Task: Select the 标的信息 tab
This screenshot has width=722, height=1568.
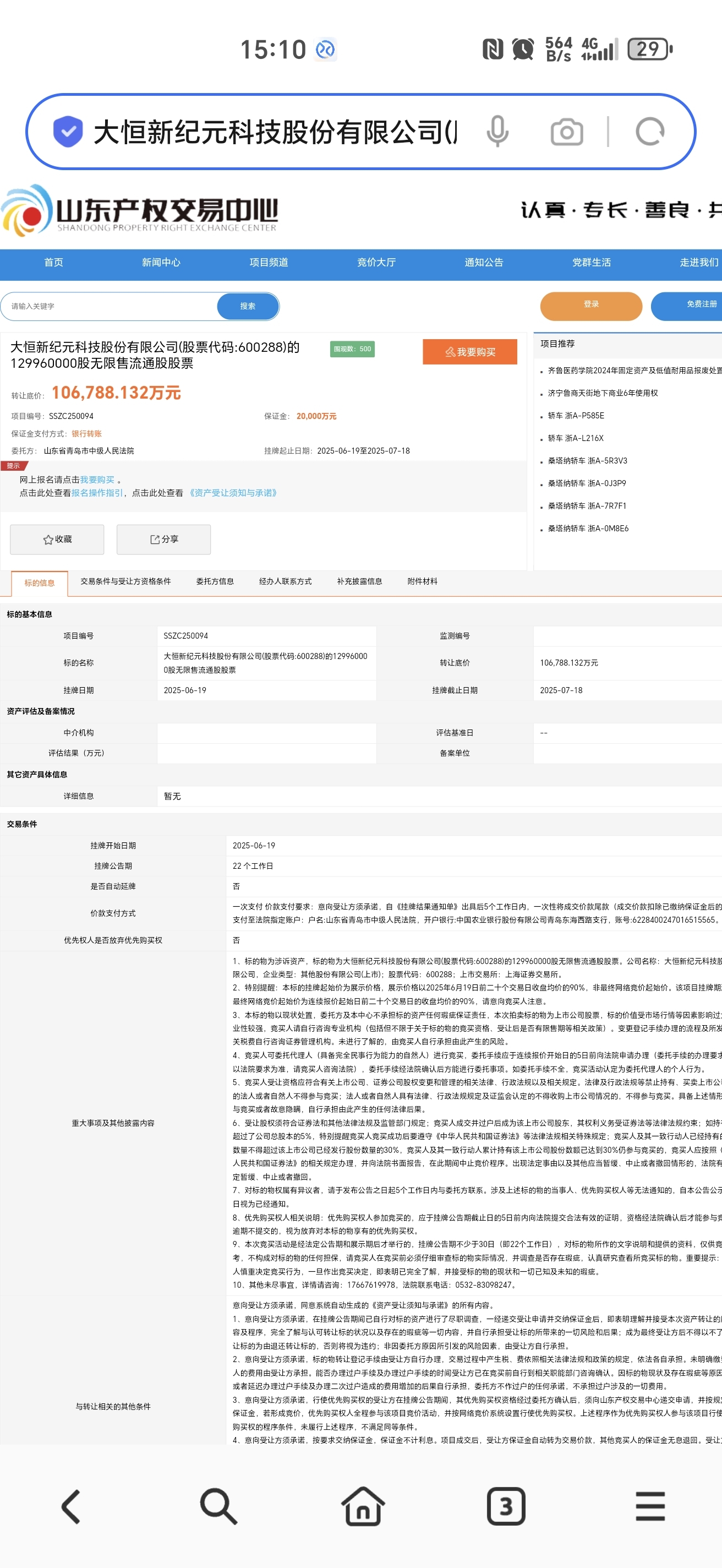Action: click(40, 582)
